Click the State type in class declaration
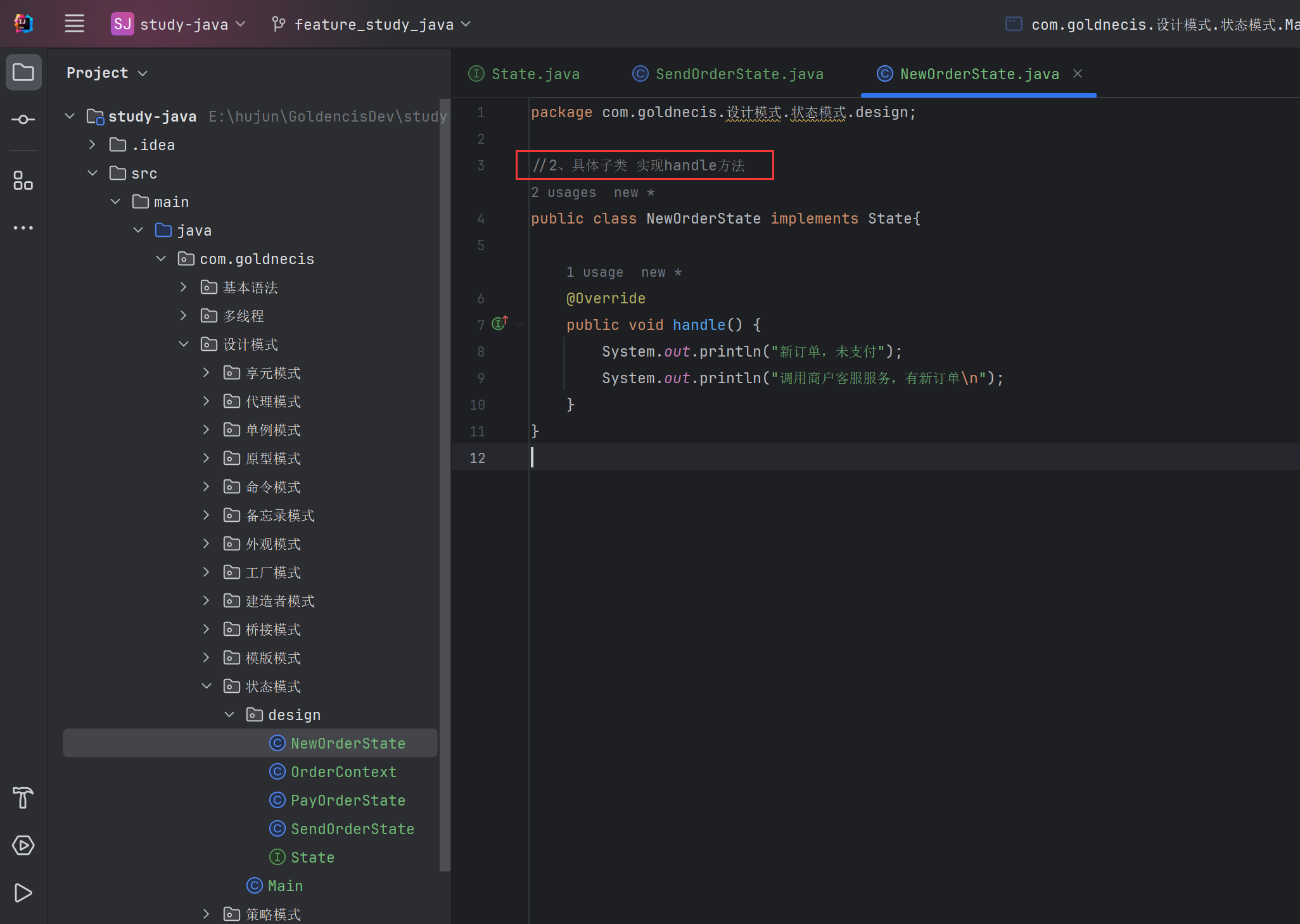The width and height of the screenshot is (1300, 924). tap(890, 218)
